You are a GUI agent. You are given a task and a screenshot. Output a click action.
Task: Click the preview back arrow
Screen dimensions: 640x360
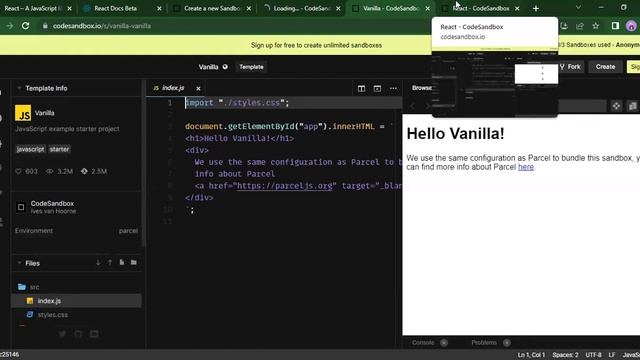412,106
